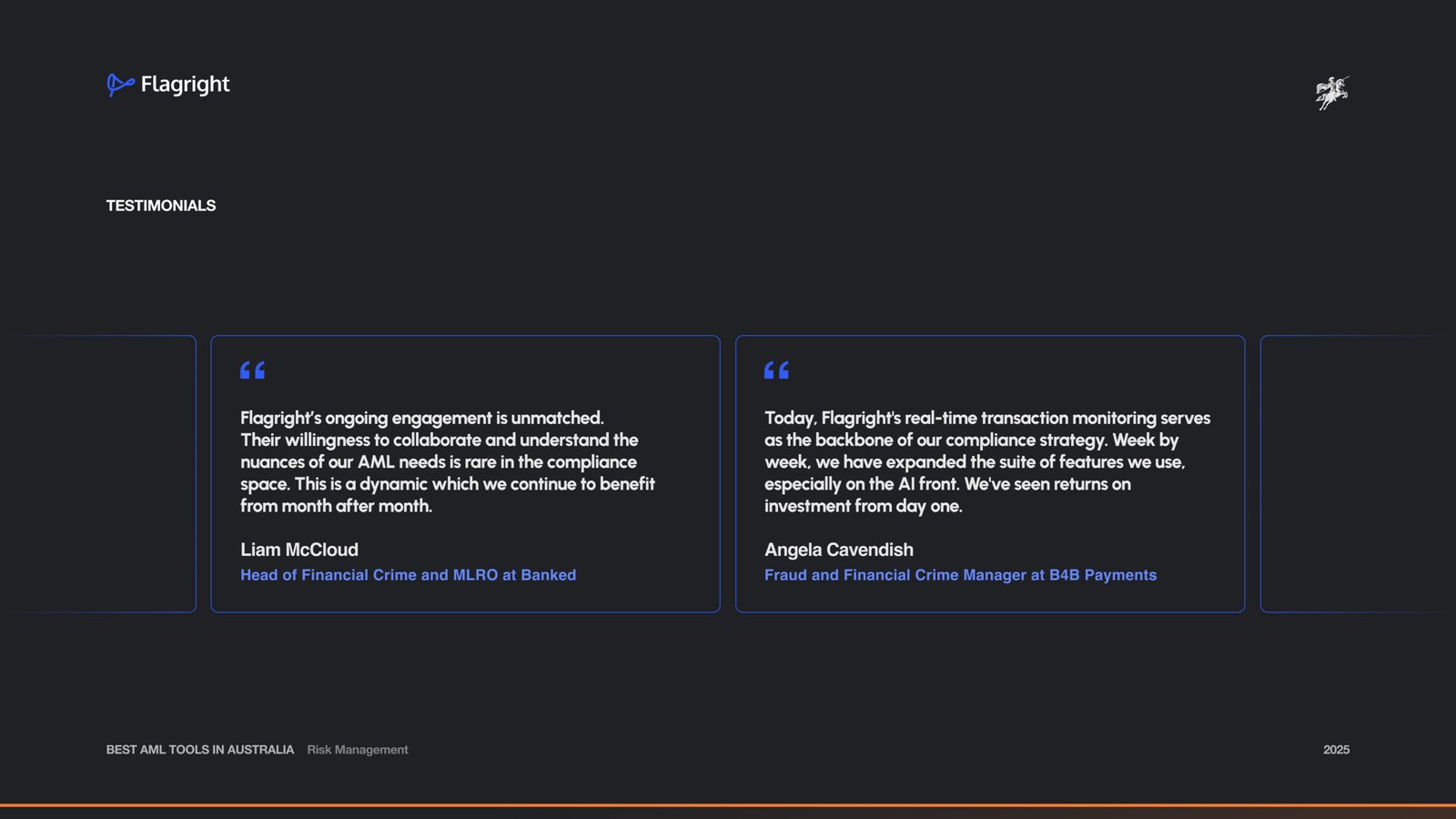The width and height of the screenshot is (1456, 819).
Task: Select the Liam McCloud name
Action: click(299, 550)
